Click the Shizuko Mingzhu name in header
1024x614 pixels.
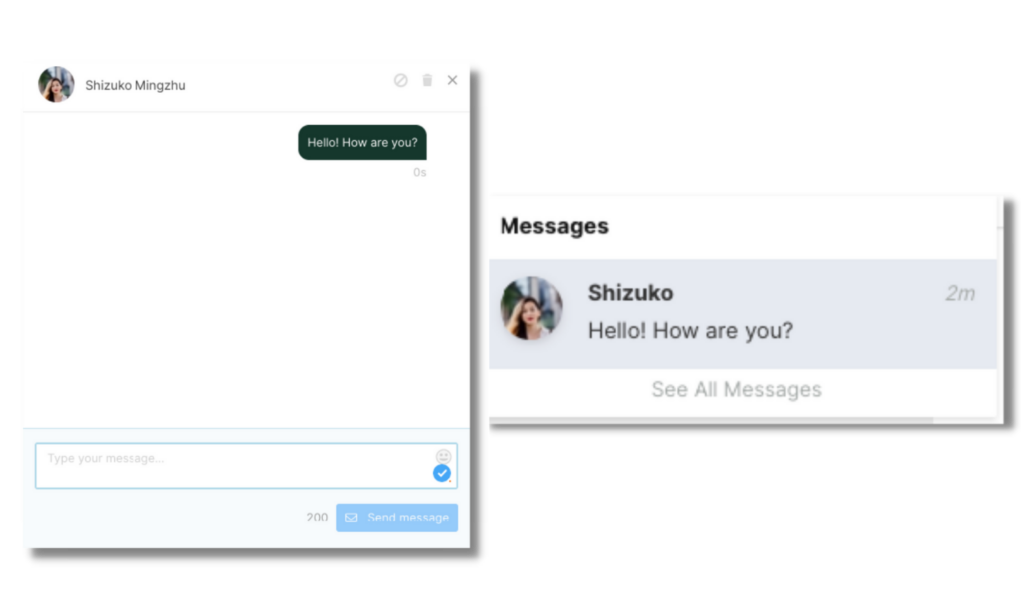(x=135, y=86)
